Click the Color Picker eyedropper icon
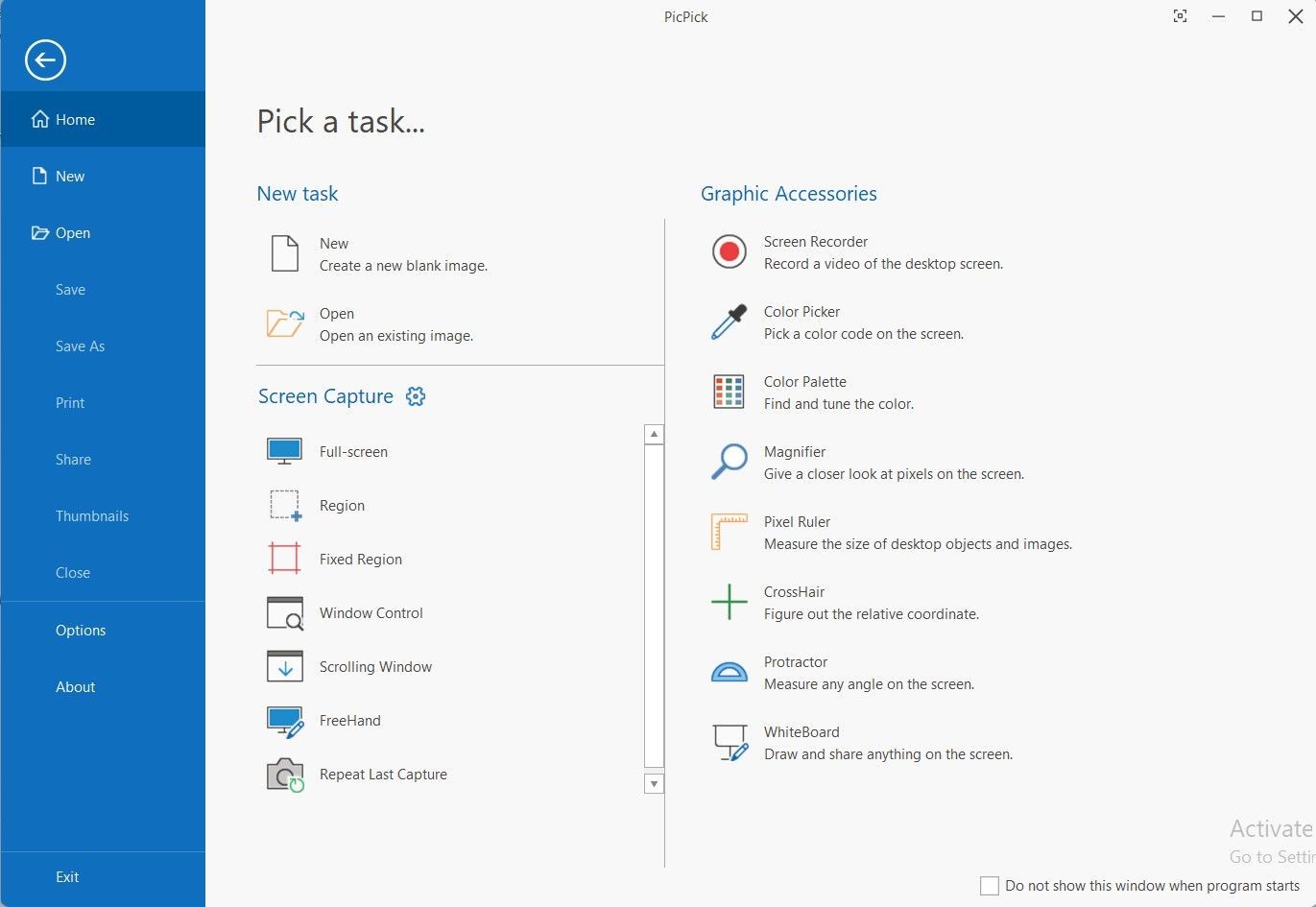Image resolution: width=1316 pixels, height=907 pixels. click(730, 322)
